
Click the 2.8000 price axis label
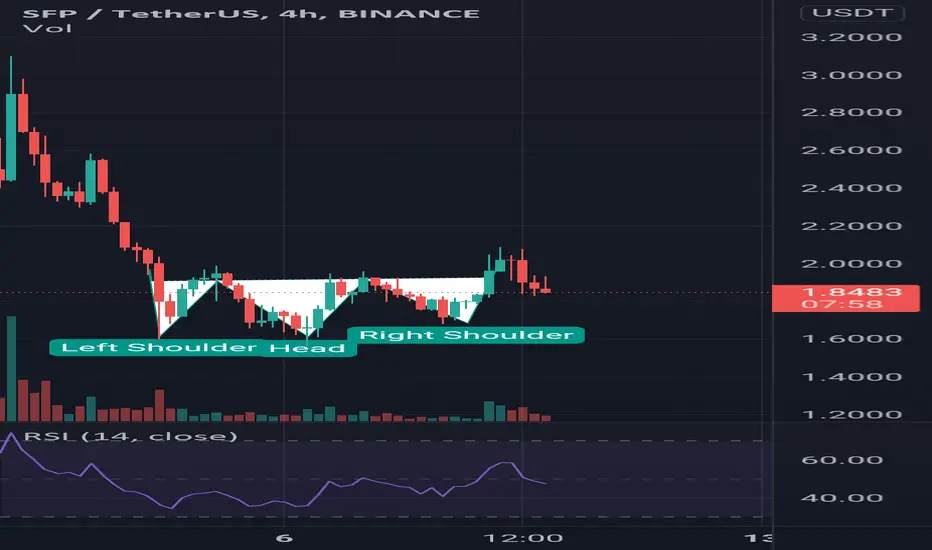(852, 112)
